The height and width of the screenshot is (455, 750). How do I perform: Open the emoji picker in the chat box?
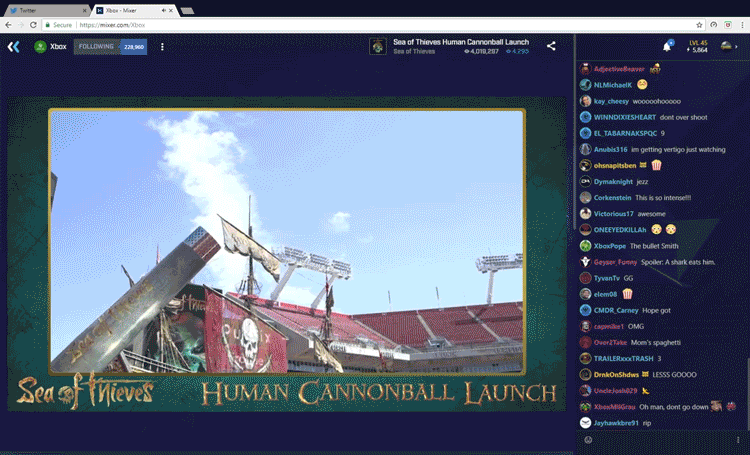(588, 439)
